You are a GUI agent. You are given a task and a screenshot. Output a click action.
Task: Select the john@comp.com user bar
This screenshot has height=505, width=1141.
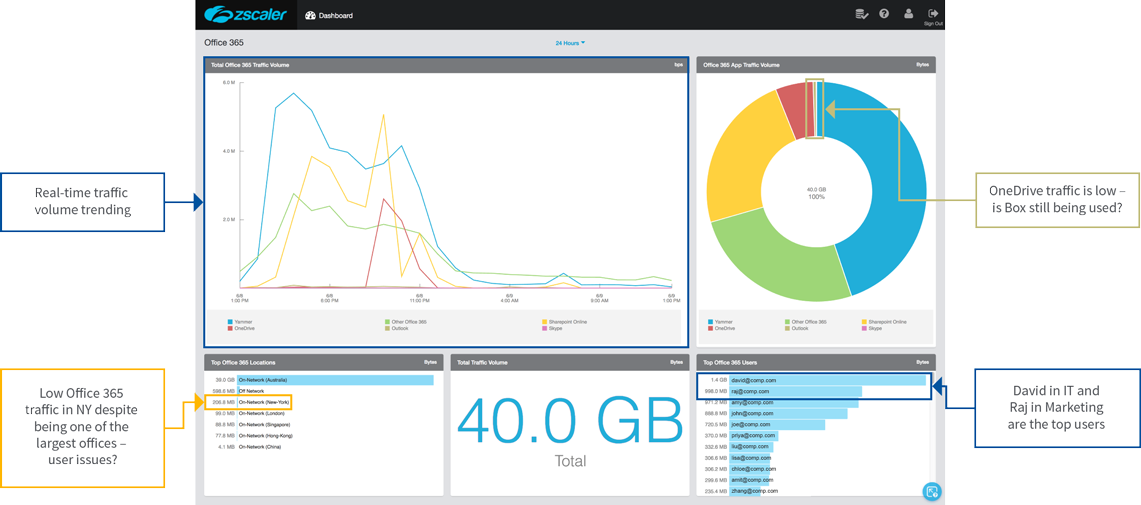pyautogui.click(x=789, y=413)
